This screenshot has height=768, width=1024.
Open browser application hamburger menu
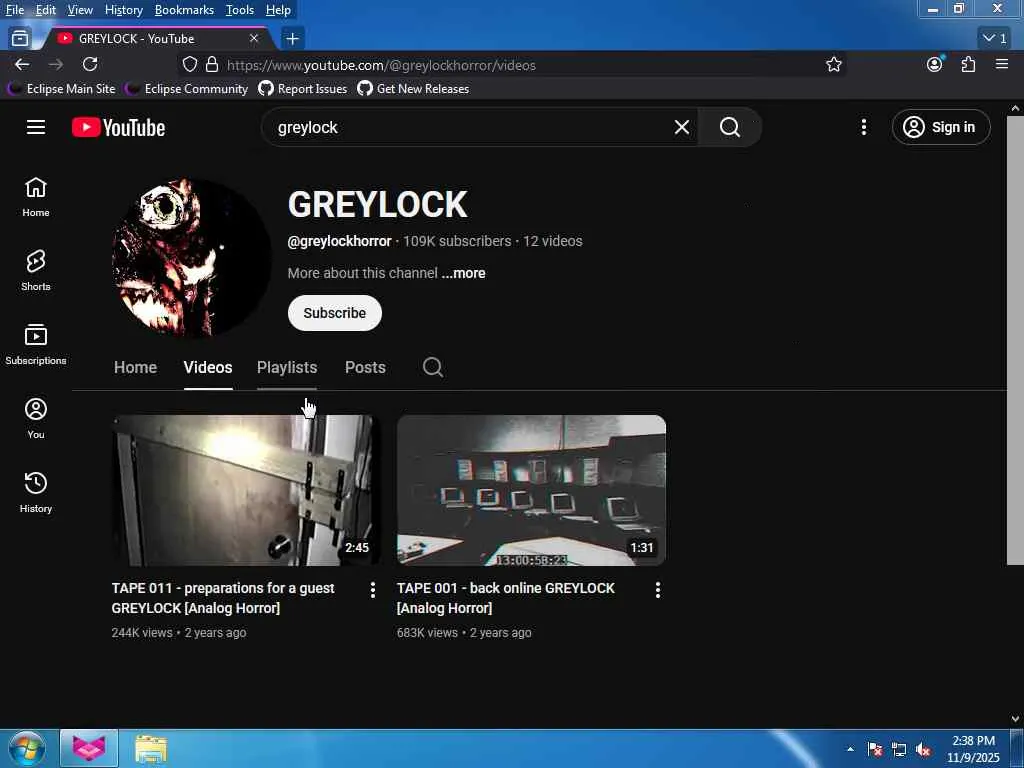1002,64
